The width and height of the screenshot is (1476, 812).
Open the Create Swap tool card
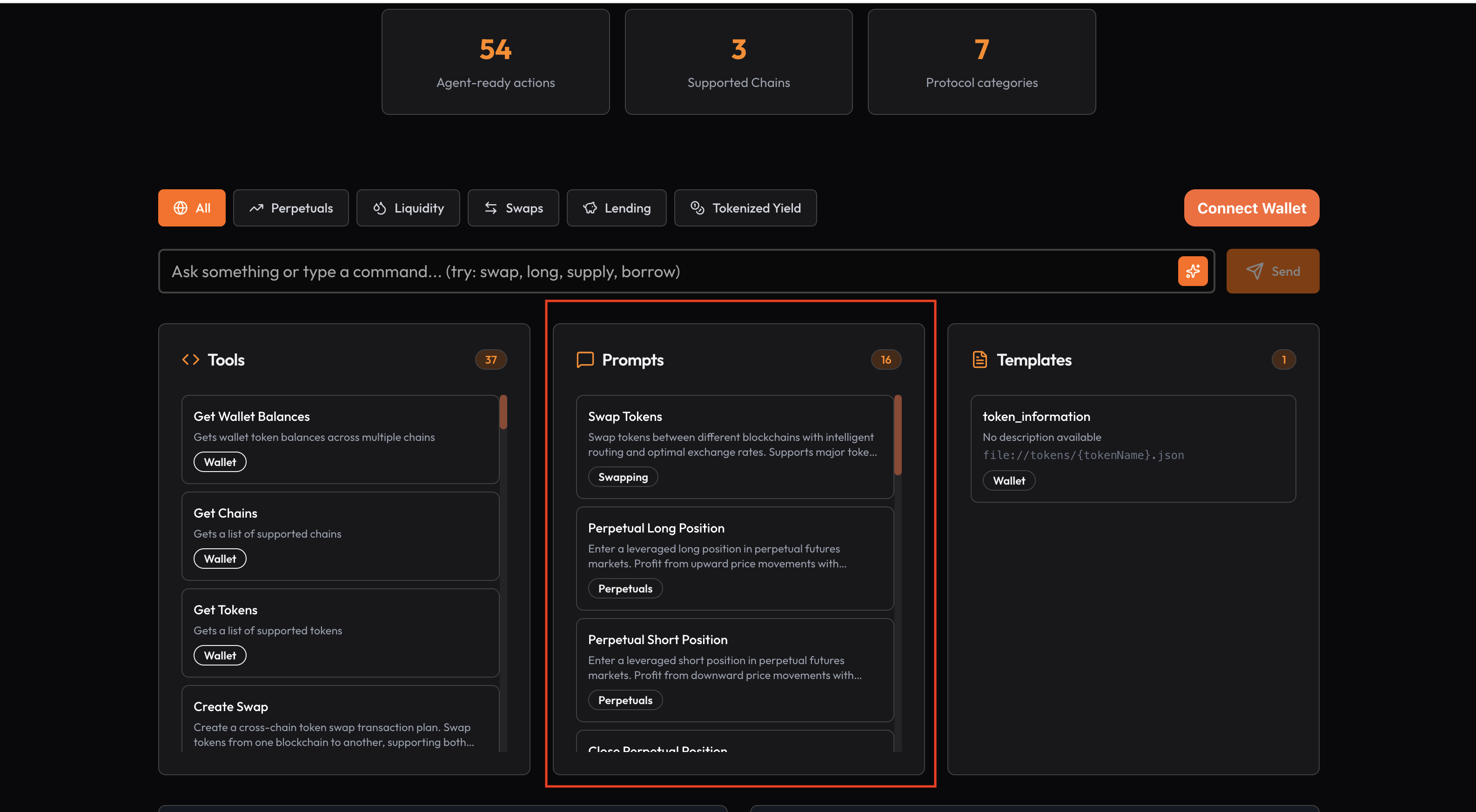(340, 719)
